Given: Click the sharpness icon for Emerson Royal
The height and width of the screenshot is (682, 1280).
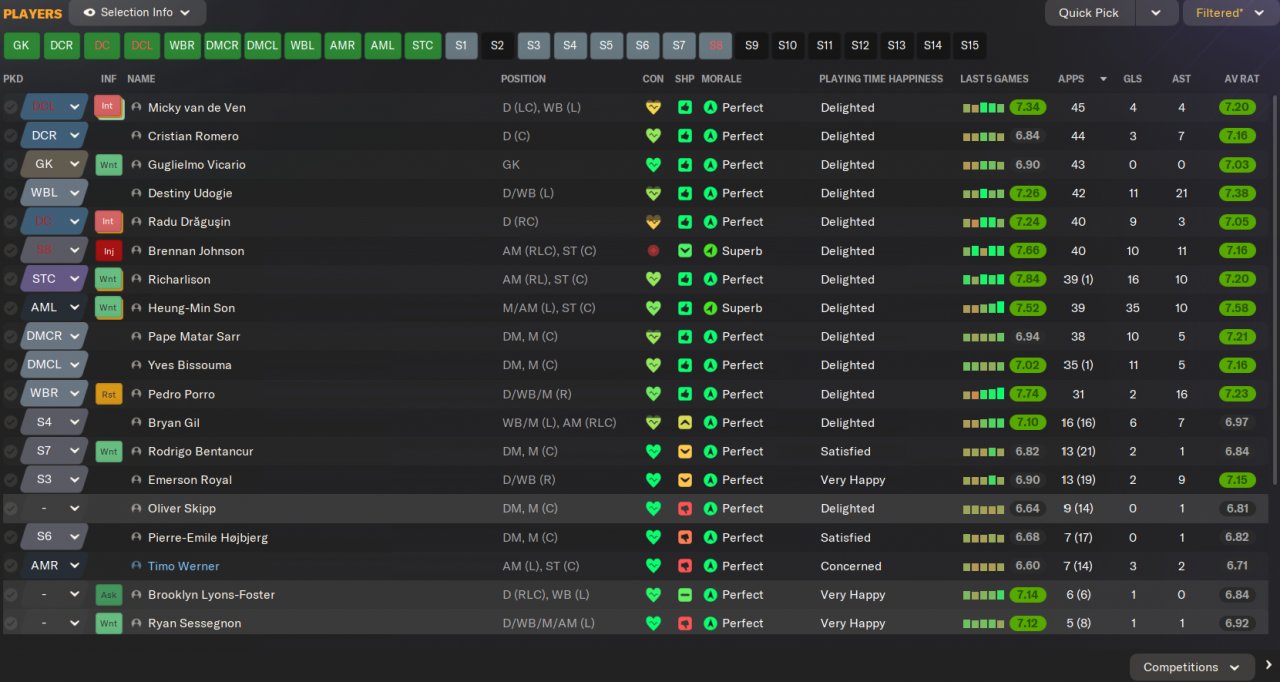Looking at the screenshot, I should pos(685,480).
